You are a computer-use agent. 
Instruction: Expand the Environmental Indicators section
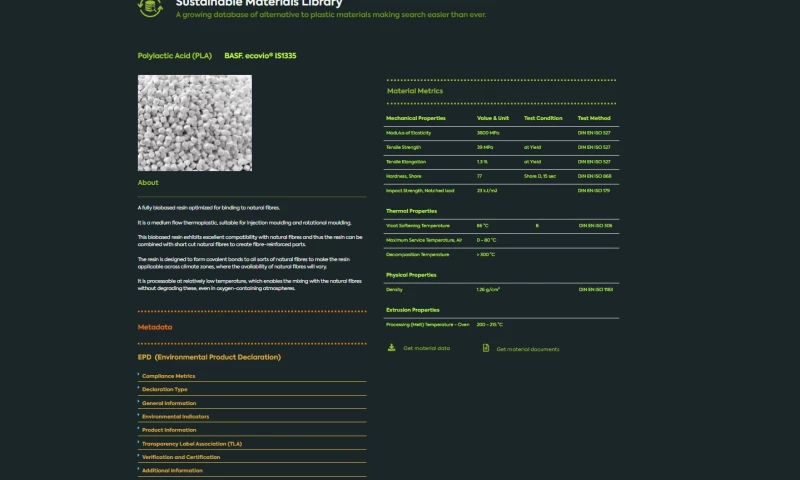point(252,416)
